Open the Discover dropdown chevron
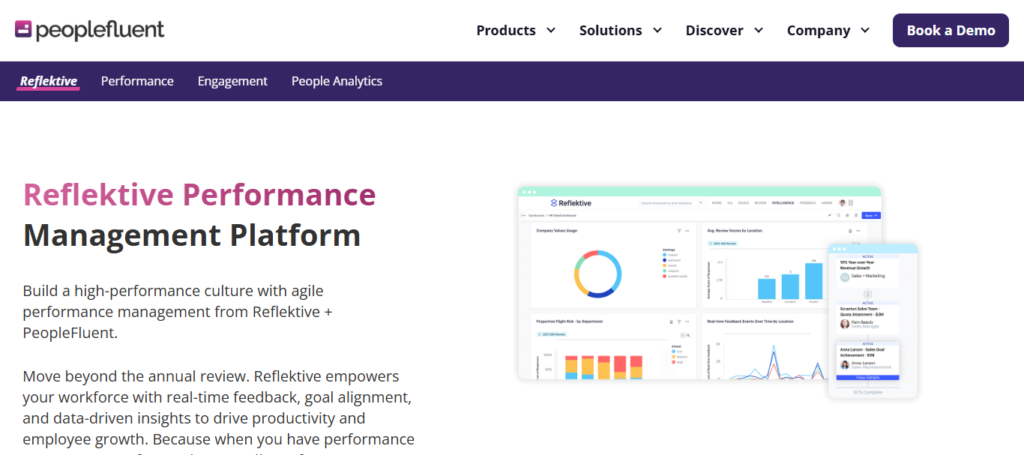1024x455 pixels. (x=759, y=31)
